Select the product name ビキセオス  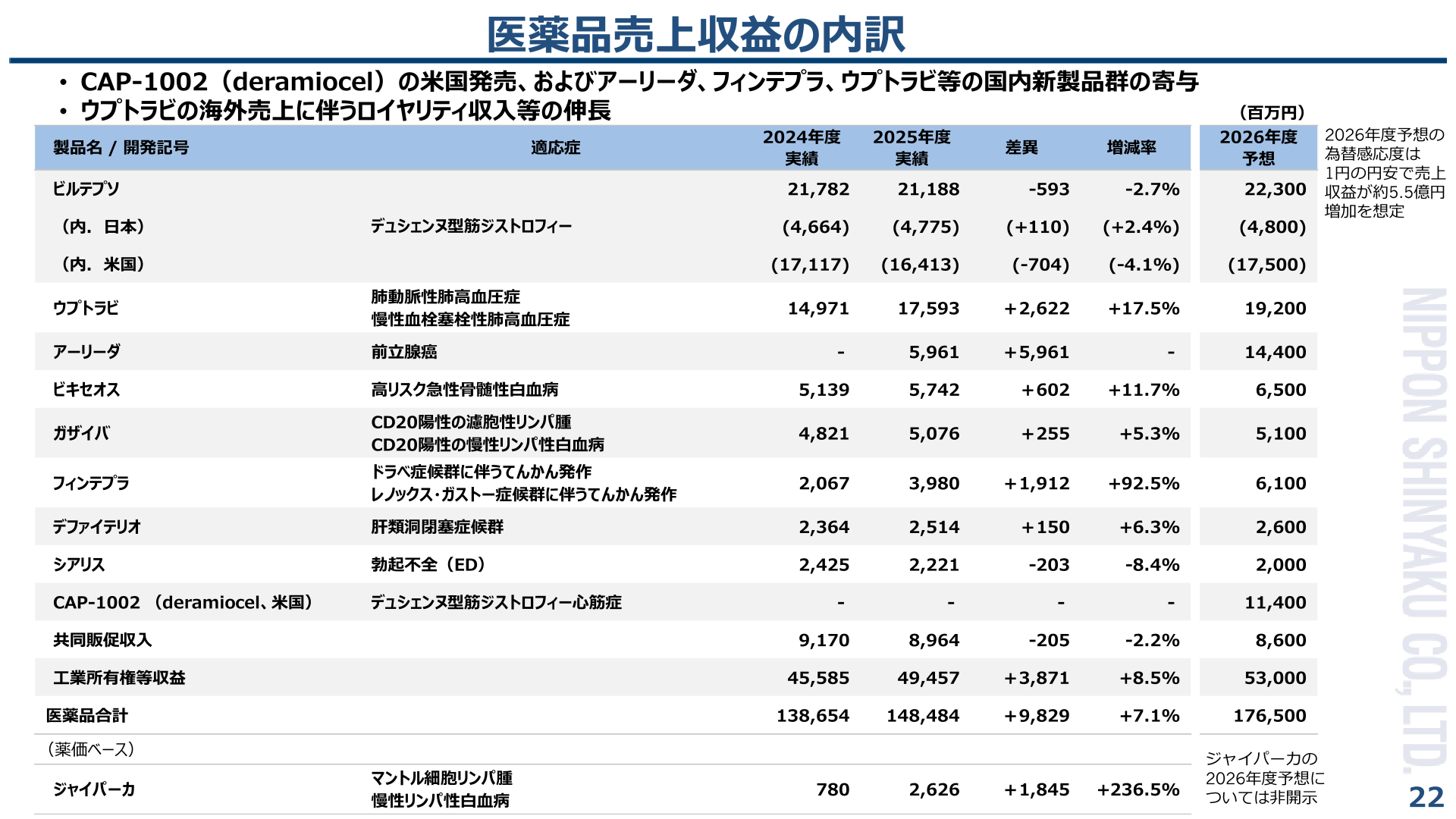click(86, 390)
